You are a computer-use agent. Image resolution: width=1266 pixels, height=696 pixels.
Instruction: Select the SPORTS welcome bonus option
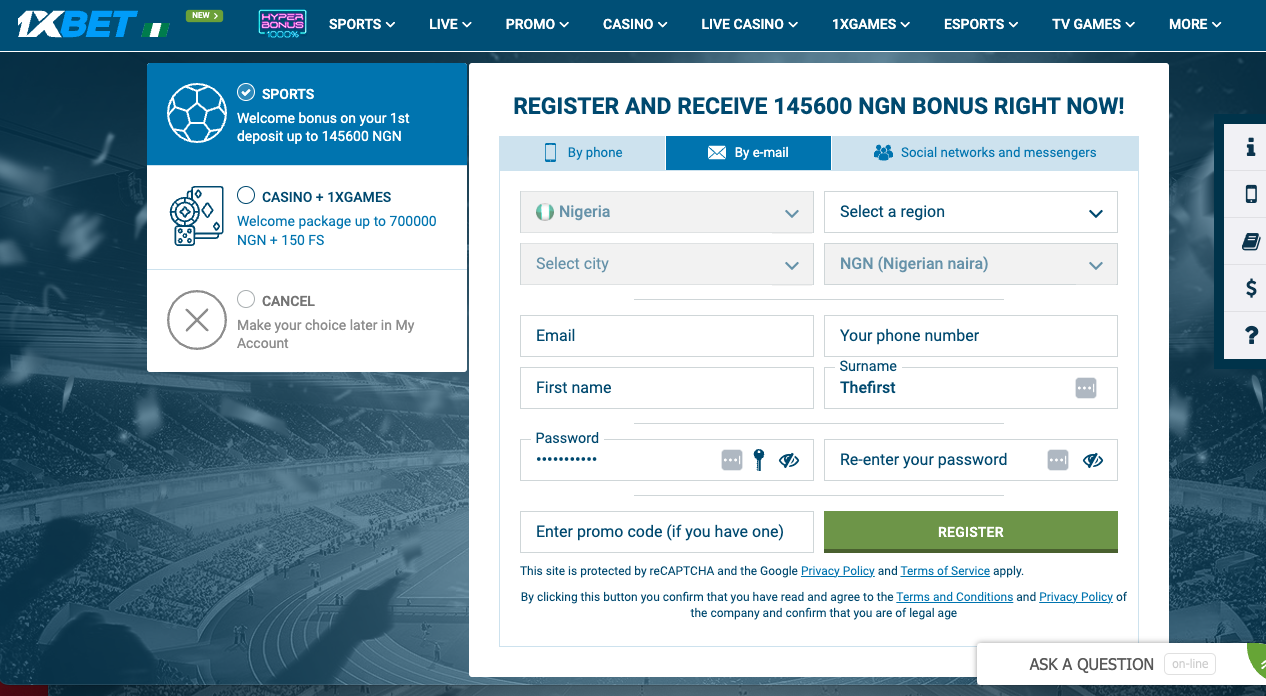tap(307, 114)
